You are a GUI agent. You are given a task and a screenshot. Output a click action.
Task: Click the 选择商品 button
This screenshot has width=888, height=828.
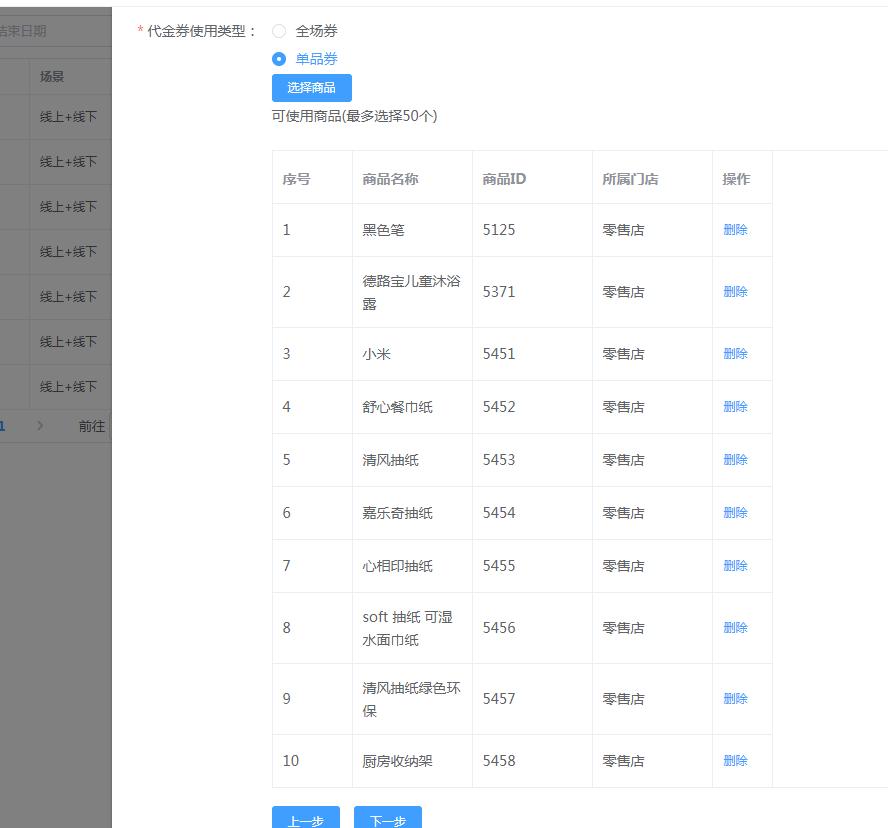point(311,88)
